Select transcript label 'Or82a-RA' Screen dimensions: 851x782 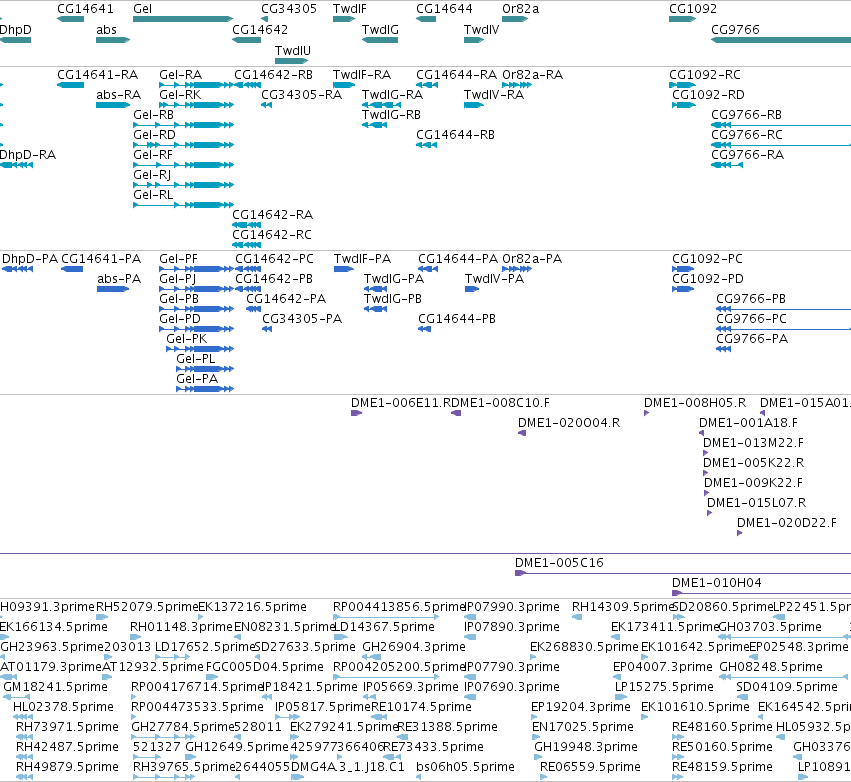[x=532, y=75]
